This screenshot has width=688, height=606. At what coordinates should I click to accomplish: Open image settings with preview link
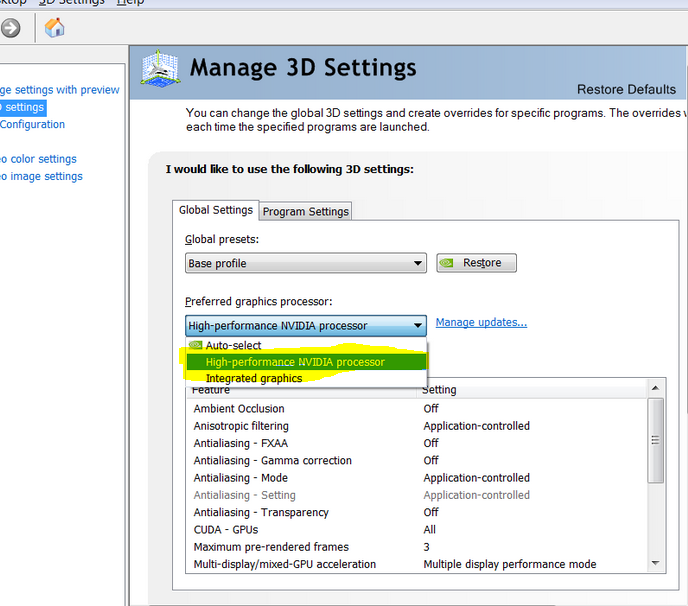pyautogui.click(x=60, y=90)
